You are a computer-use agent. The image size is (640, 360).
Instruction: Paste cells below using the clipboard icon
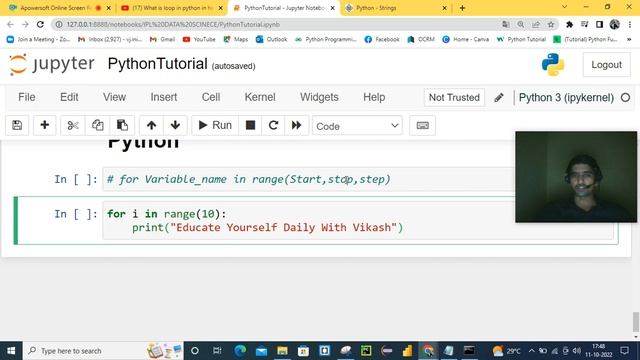click(x=122, y=125)
